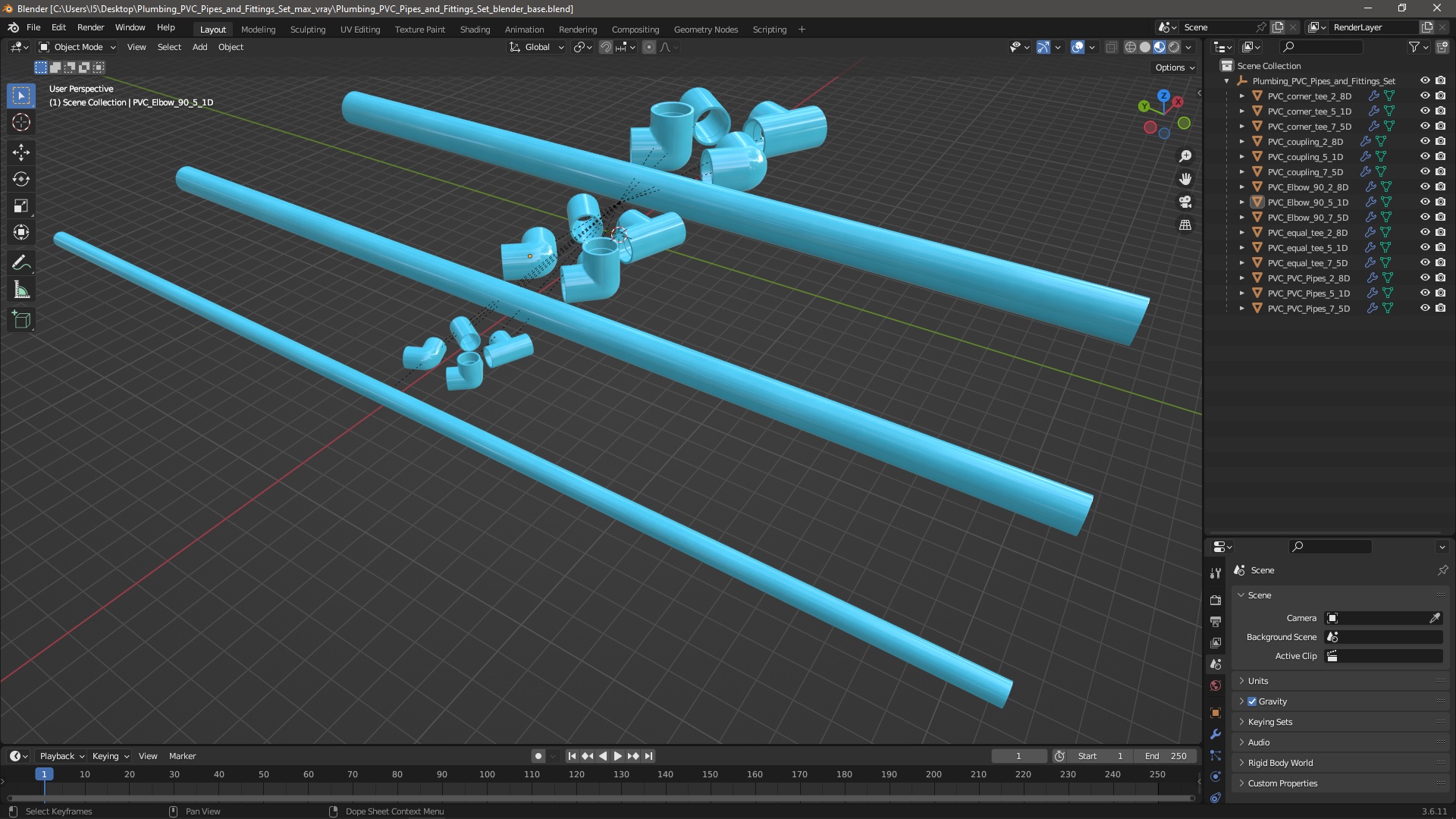Viewport: 1456px width, 819px height.
Task: Jump to the last frame
Action: click(x=648, y=756)
